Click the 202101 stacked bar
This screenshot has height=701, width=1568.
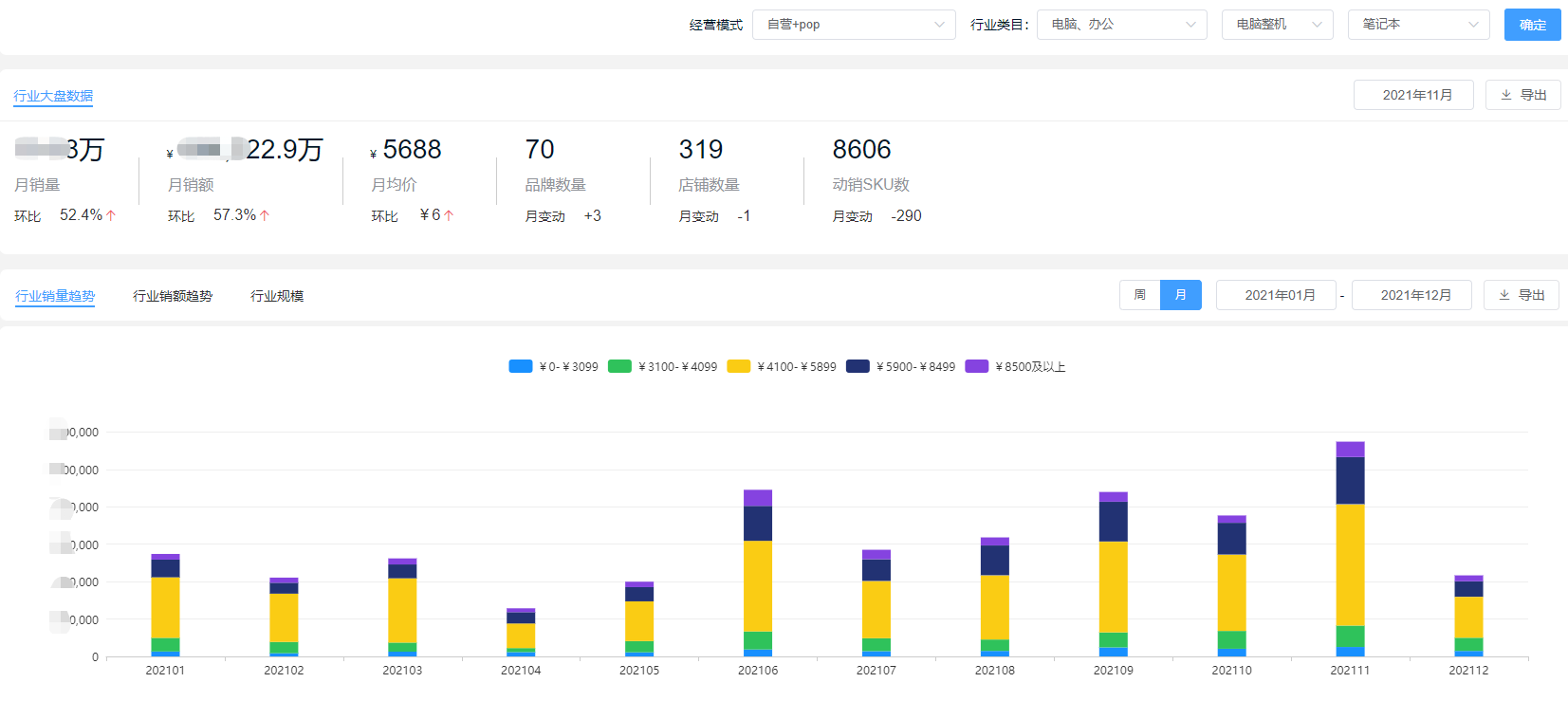pyautogui.click(x=165, y=605)
